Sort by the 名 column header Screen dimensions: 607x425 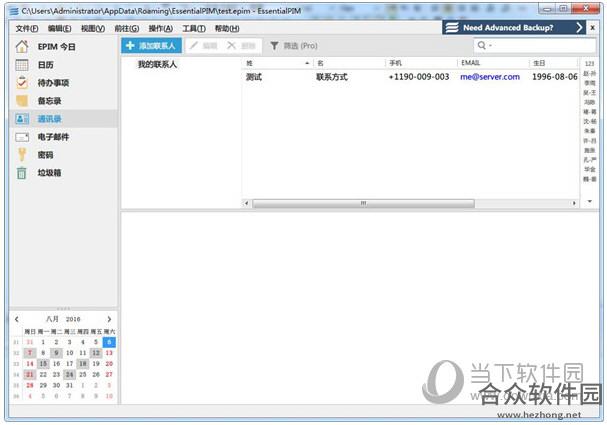[349, 63]
